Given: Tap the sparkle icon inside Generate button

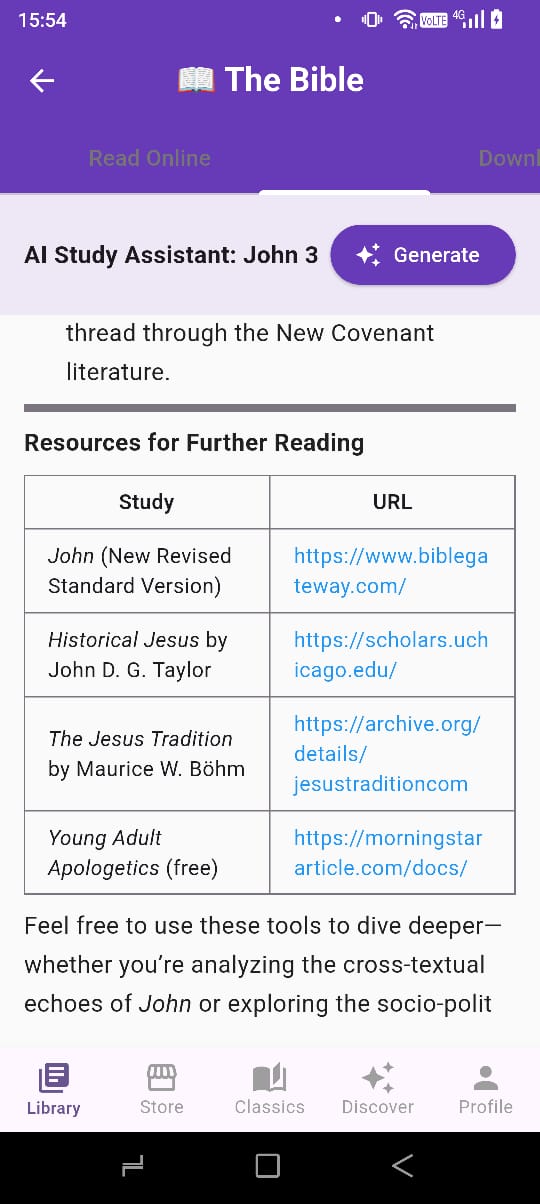Looking at the screenshot, I should (368, 255).
